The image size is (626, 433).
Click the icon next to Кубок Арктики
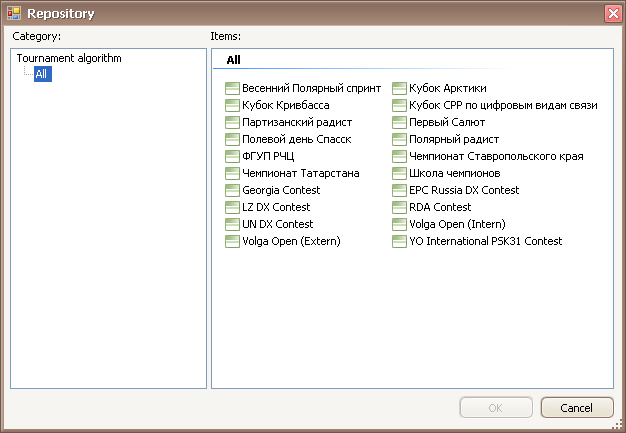click(x=400, y=88)
